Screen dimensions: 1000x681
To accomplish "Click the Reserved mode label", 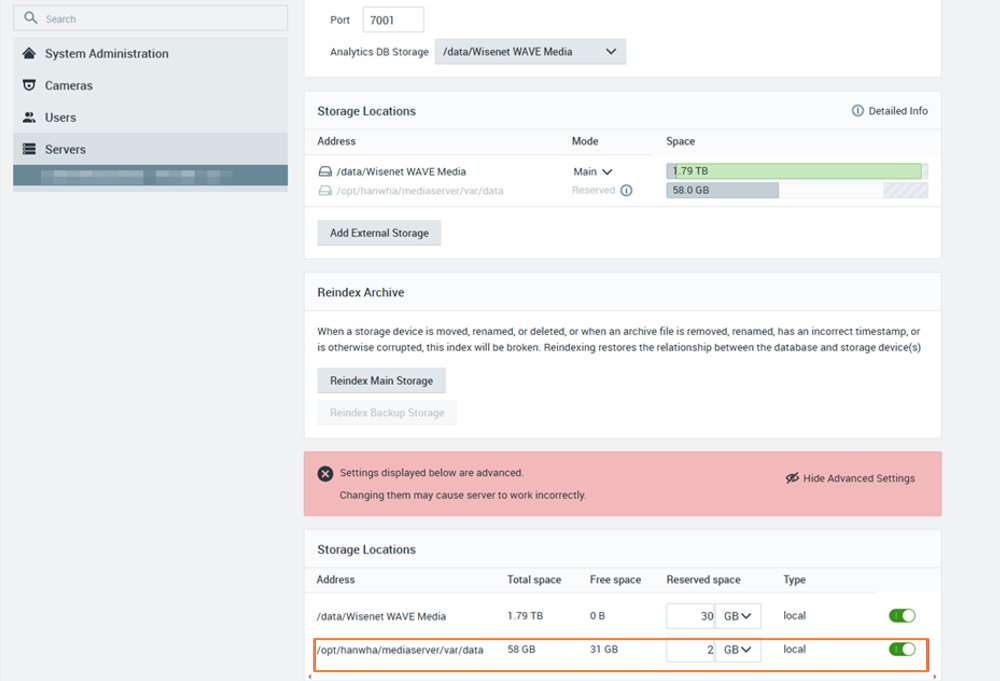I will 593,190.
